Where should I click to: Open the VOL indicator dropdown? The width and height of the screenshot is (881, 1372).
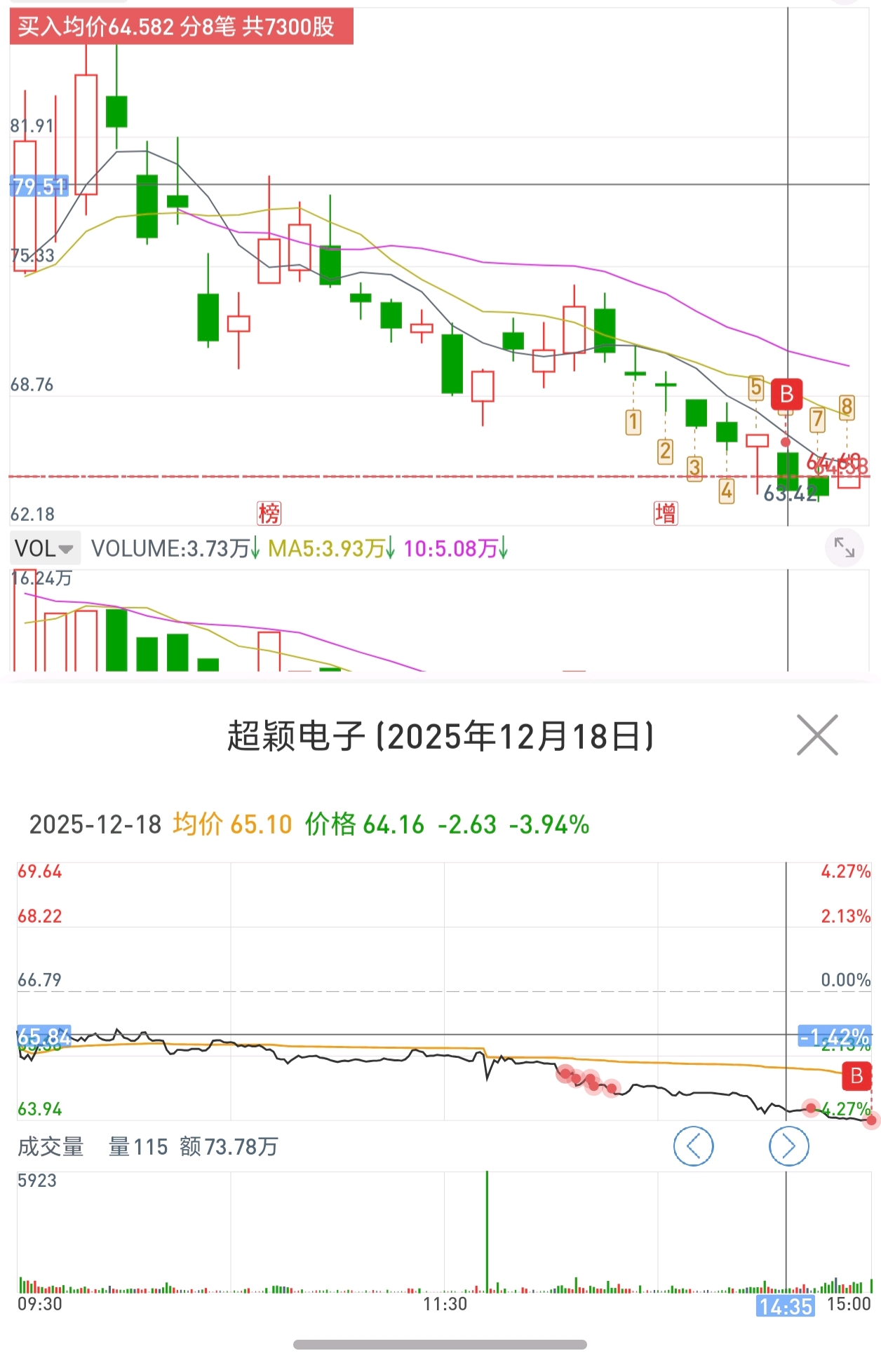pos(45,548)
